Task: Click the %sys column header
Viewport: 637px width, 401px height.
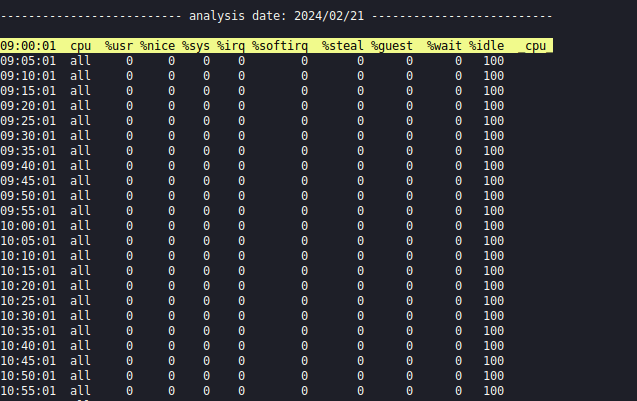Action: point(196,46)
